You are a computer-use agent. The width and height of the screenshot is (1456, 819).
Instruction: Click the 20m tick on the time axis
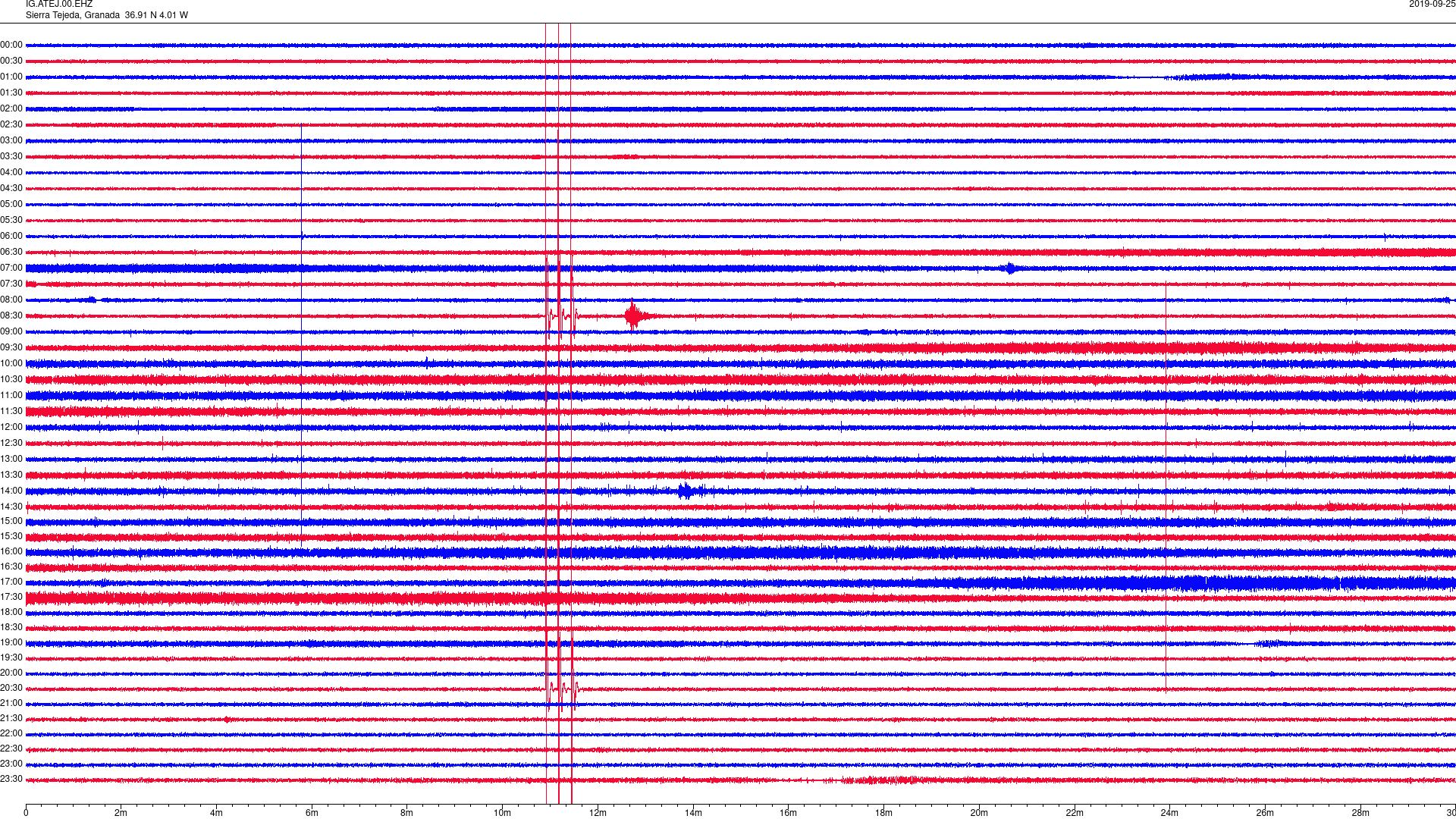(x=979, y=813)
